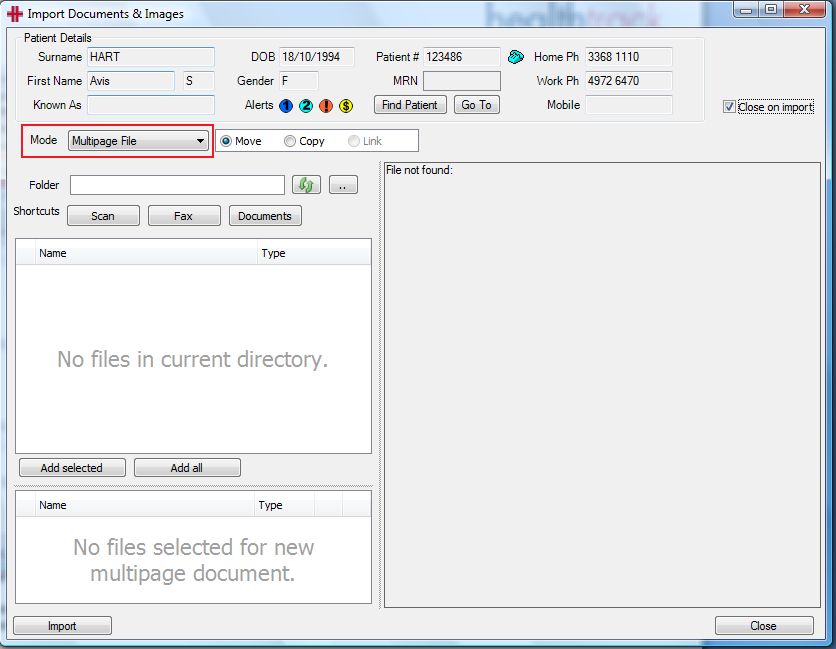Click the empty Mobile field
836x649 pixels.
coord(629,105)
